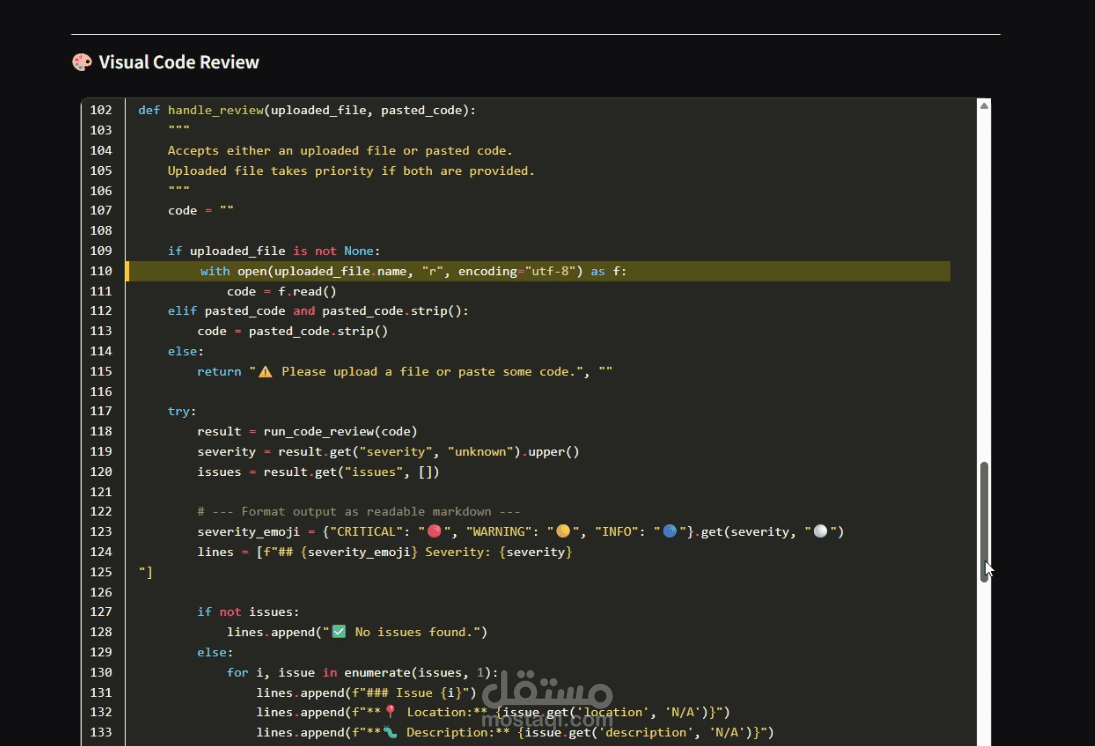The width and height of the screenshot is (1095, 746).
Task: Click the 'for i, issue in enumerate' line
Action: pos(362,673)
